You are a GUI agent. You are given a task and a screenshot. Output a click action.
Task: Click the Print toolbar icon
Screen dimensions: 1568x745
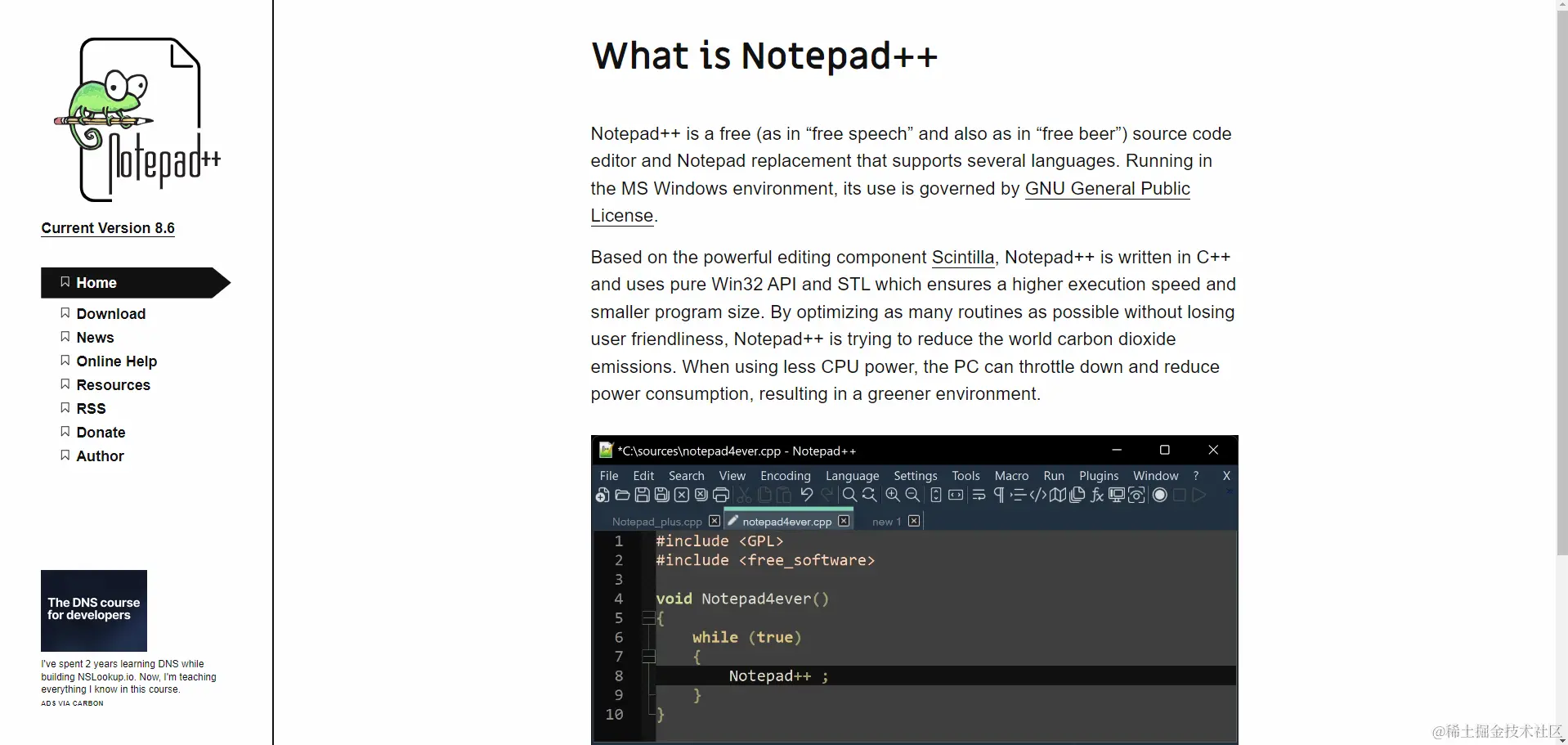tap(721, 495)
